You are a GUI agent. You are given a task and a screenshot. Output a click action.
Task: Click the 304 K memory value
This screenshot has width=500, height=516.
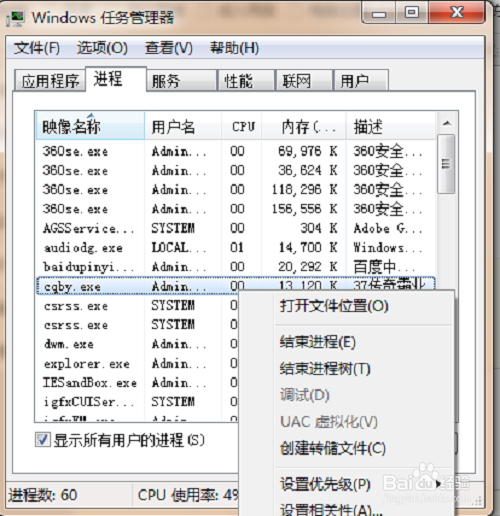coord(319,228)
